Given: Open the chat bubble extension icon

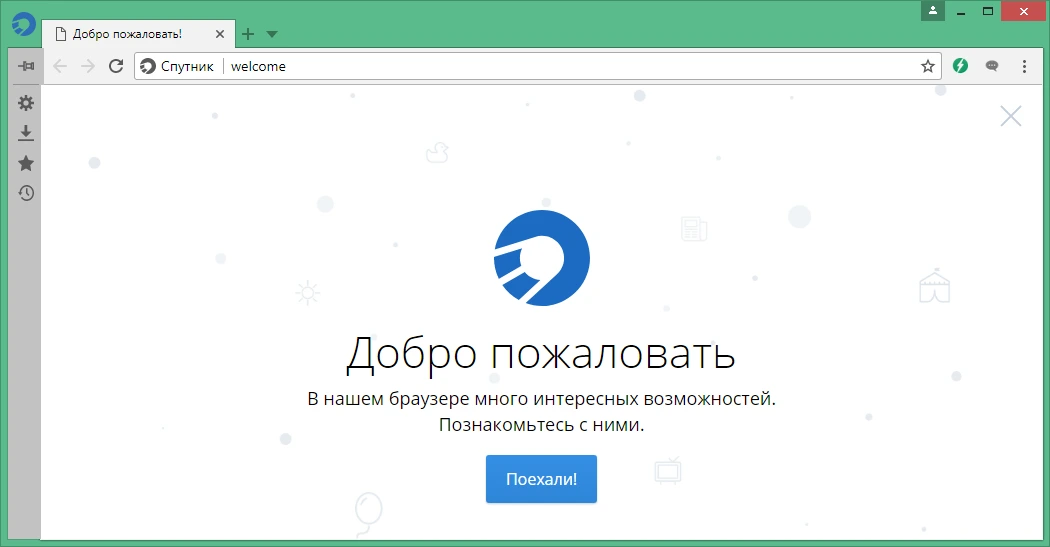Looking at the screenshot, I should [x=992, y=66].
